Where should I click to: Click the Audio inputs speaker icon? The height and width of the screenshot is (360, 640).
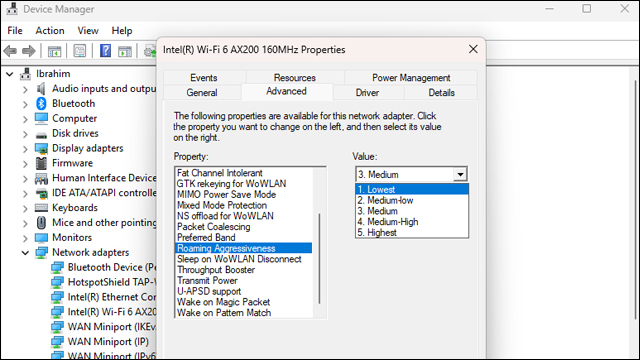41,89
